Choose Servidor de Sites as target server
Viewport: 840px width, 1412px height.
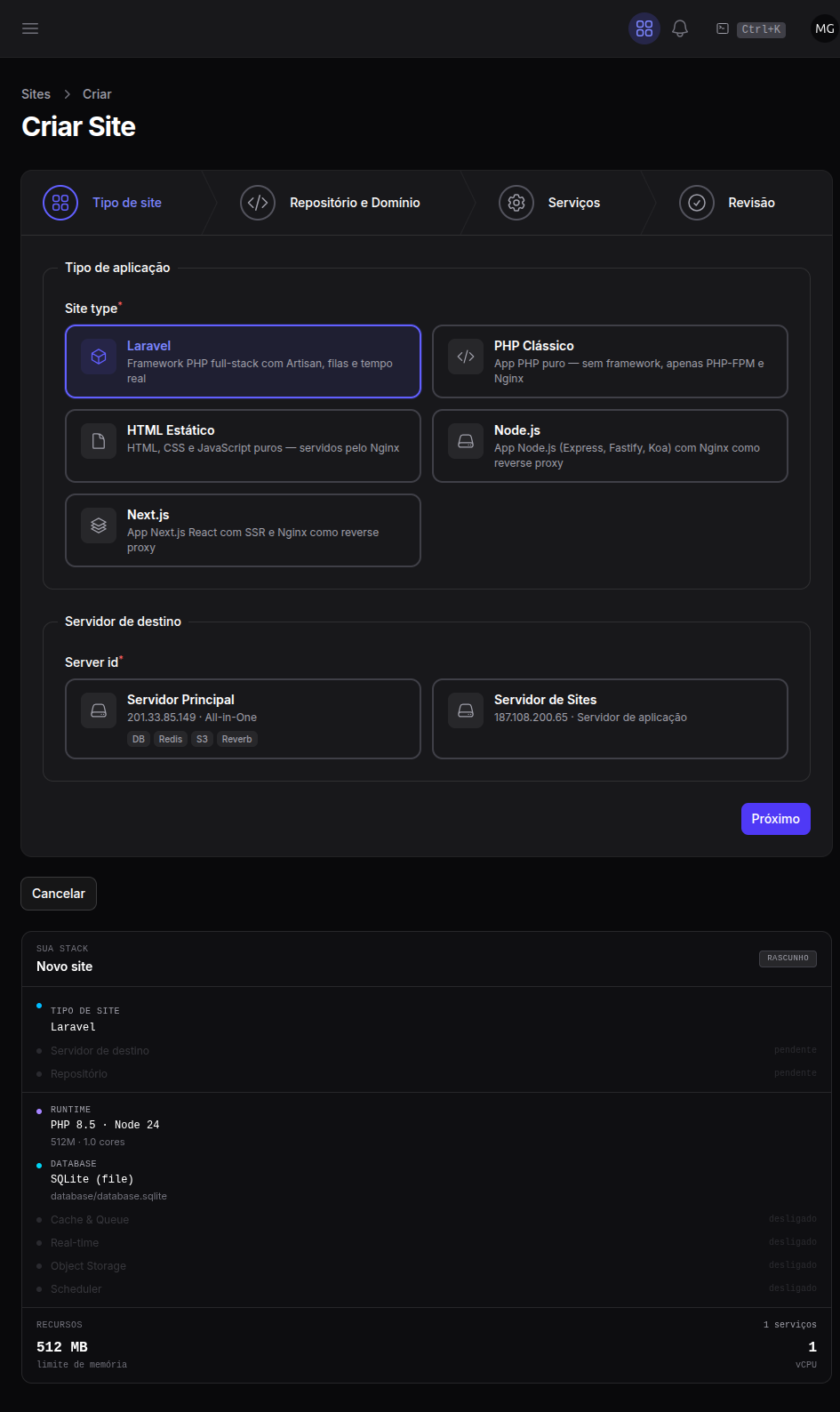[610, 718]
